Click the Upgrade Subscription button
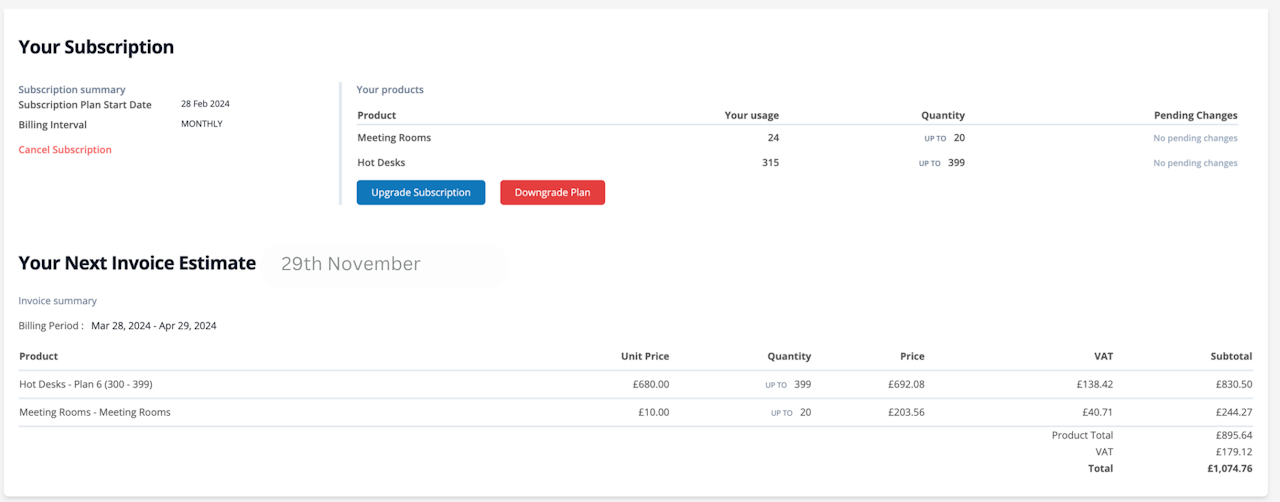Viewport: 1280px width, 502px height. (x=420, y=192)
